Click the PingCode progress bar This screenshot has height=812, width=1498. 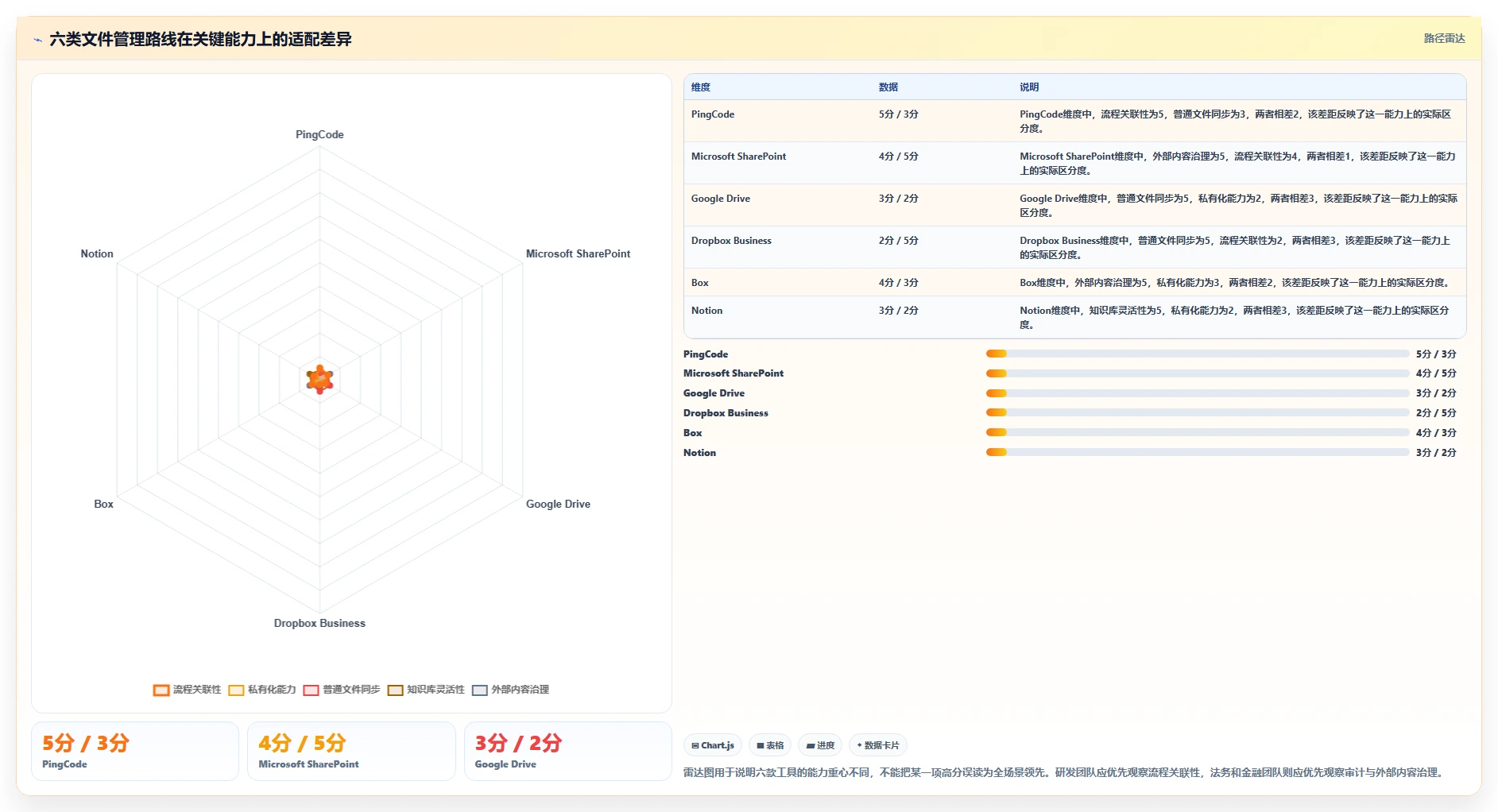click(1198, 354)
